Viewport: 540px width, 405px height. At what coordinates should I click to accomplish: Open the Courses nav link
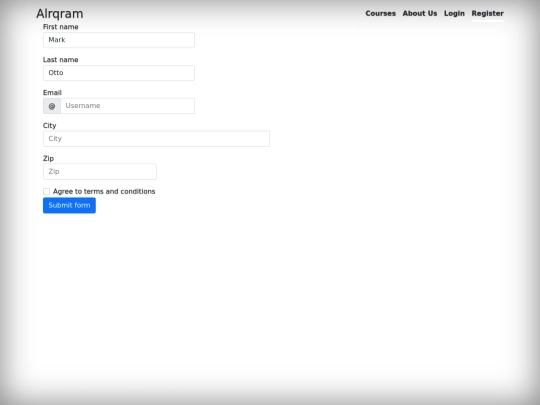(x=381, y=13)
